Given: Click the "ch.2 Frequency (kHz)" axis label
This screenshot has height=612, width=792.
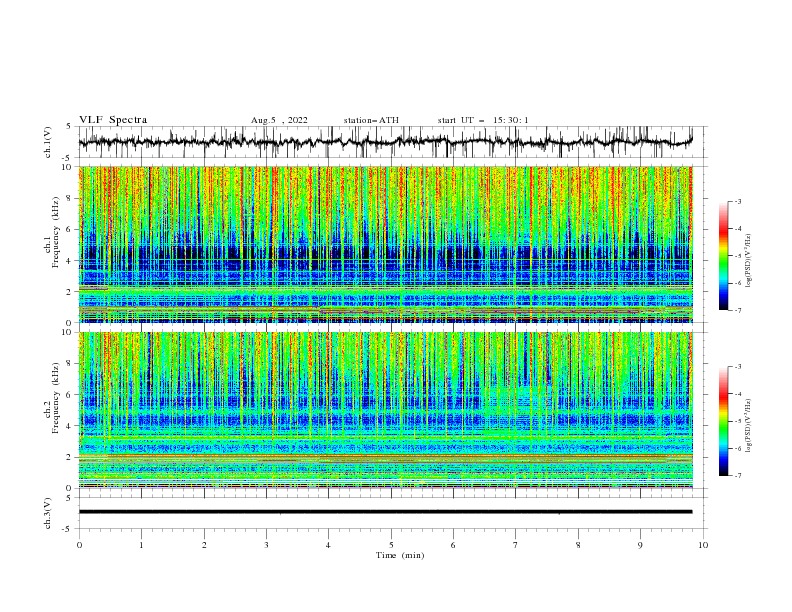Looking at the screenshot, I should pos(52,398).
